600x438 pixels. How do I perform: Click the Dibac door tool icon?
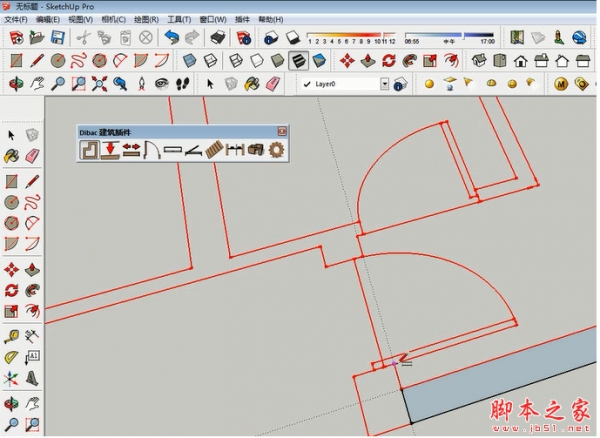pos(151,150)
